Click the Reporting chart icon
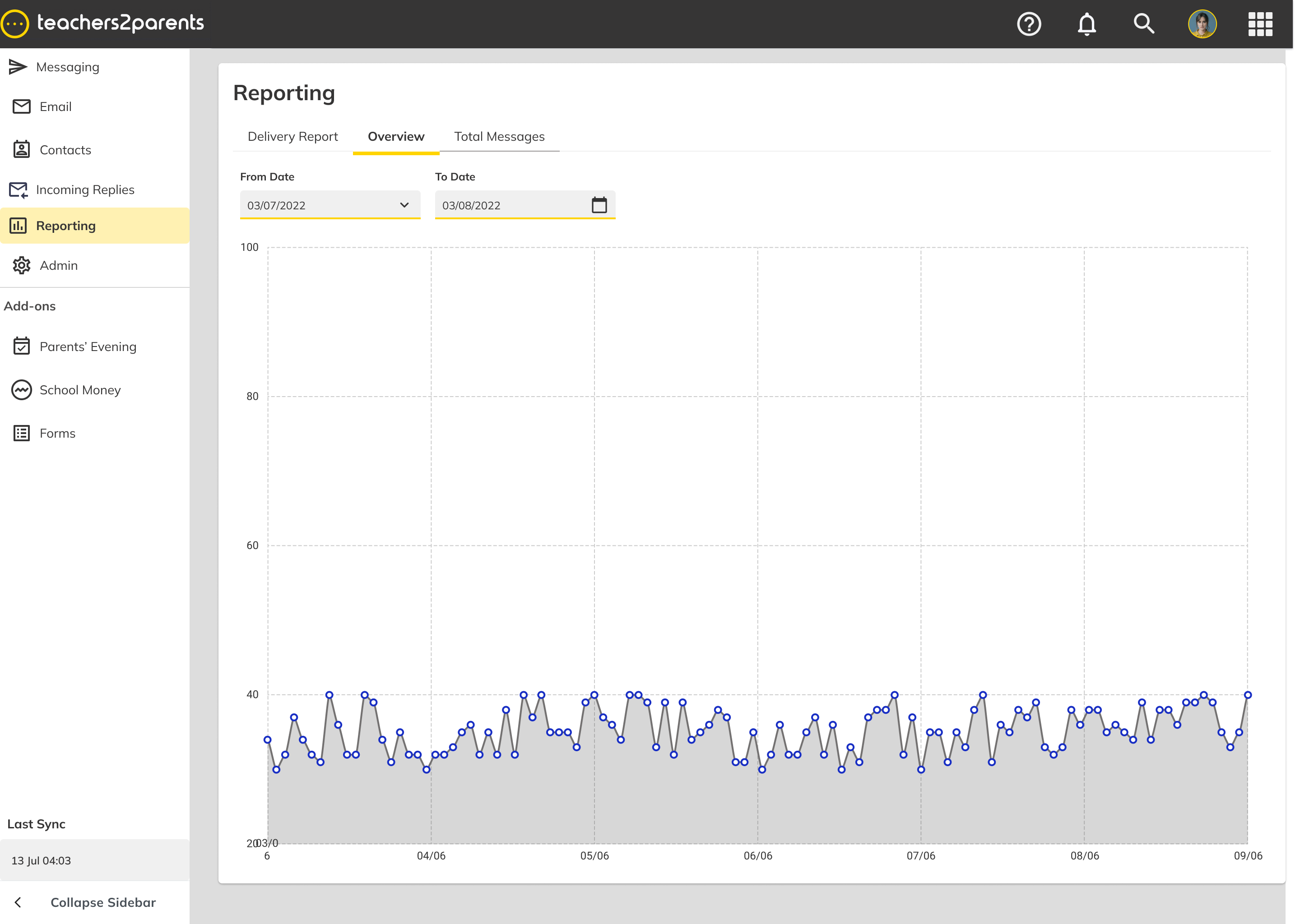This screenshot has height=924, width=1300. click(18, 226)
